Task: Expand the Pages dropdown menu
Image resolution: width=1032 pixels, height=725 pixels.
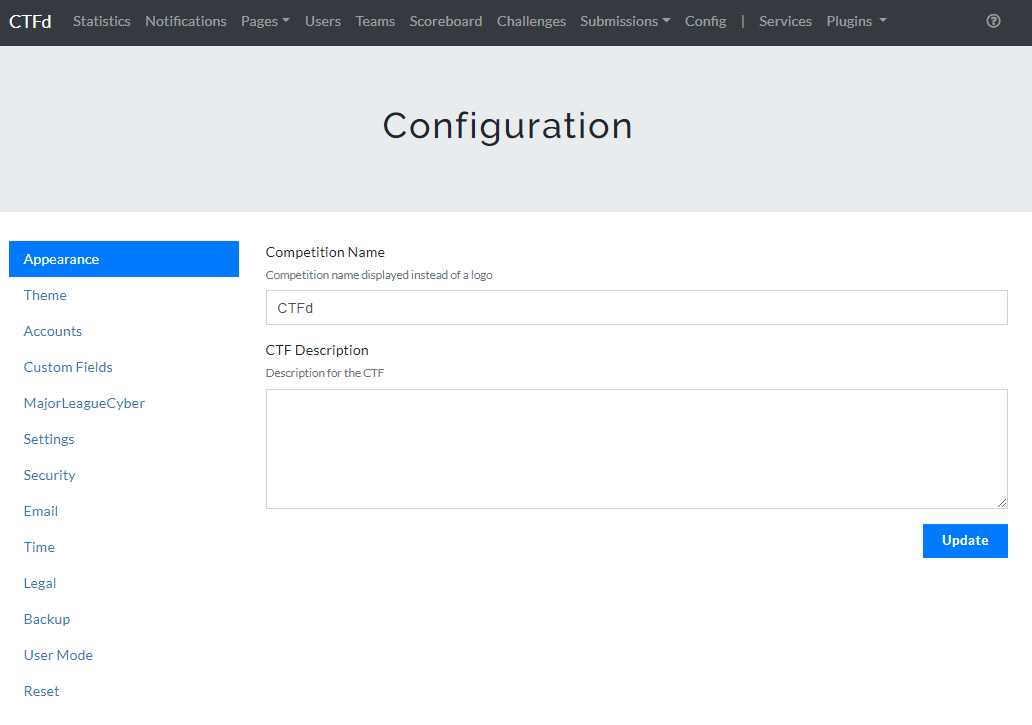Action: (x=265, y=21)
